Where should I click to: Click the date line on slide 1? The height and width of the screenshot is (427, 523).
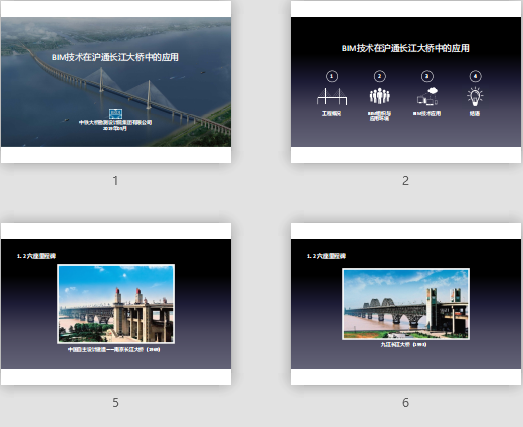tap(115, 128)
